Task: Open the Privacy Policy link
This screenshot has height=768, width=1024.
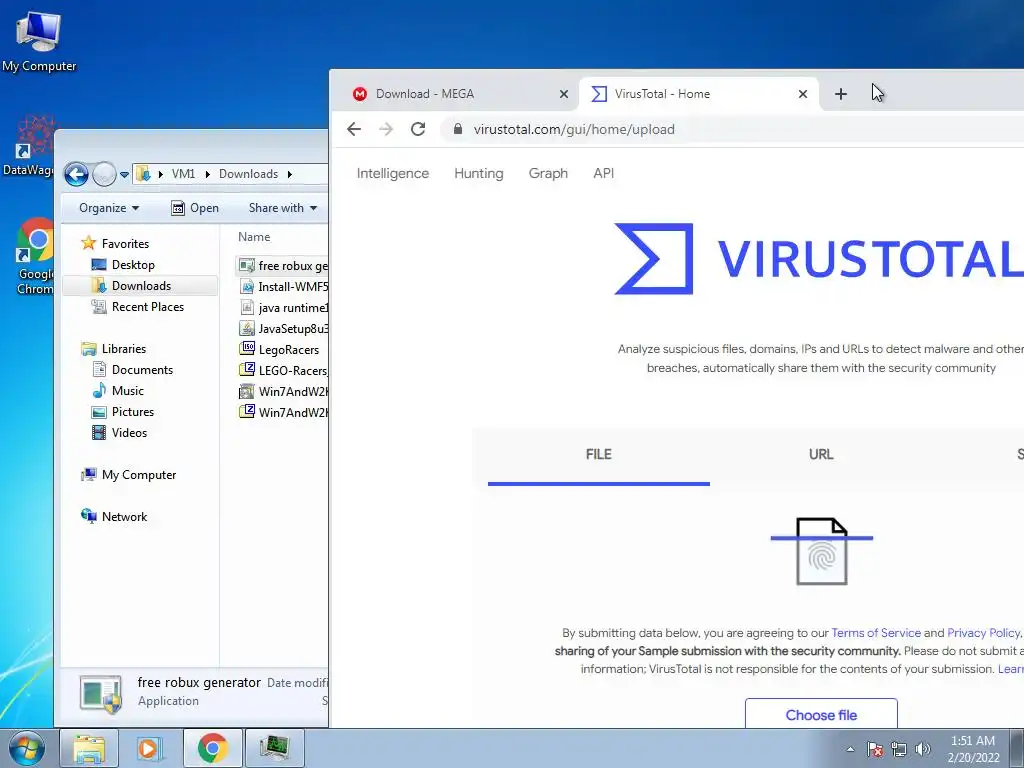Action: [983, 633]
